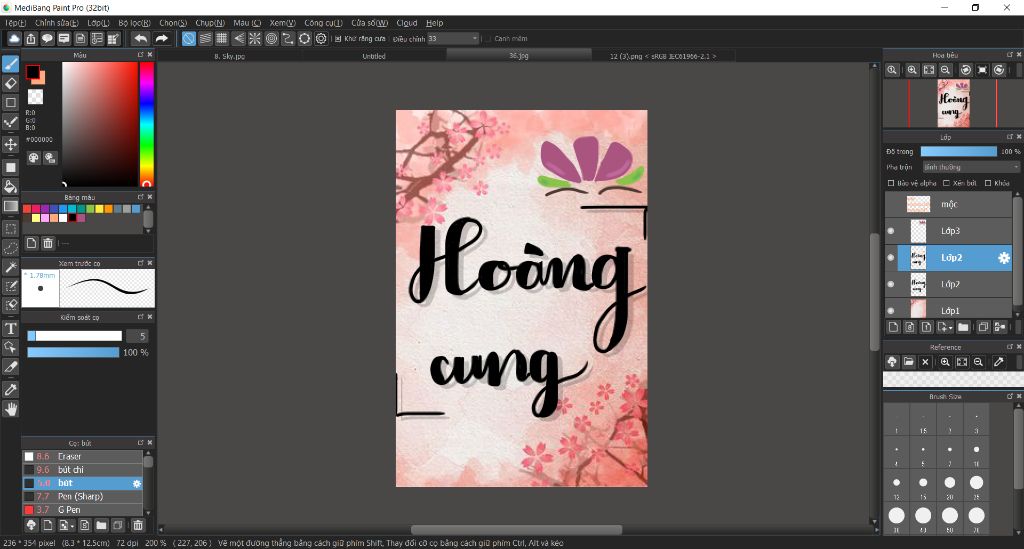Click the brush opacity 100% slider
This screenshot has height=549, width=1024.
tap(73, 353)
